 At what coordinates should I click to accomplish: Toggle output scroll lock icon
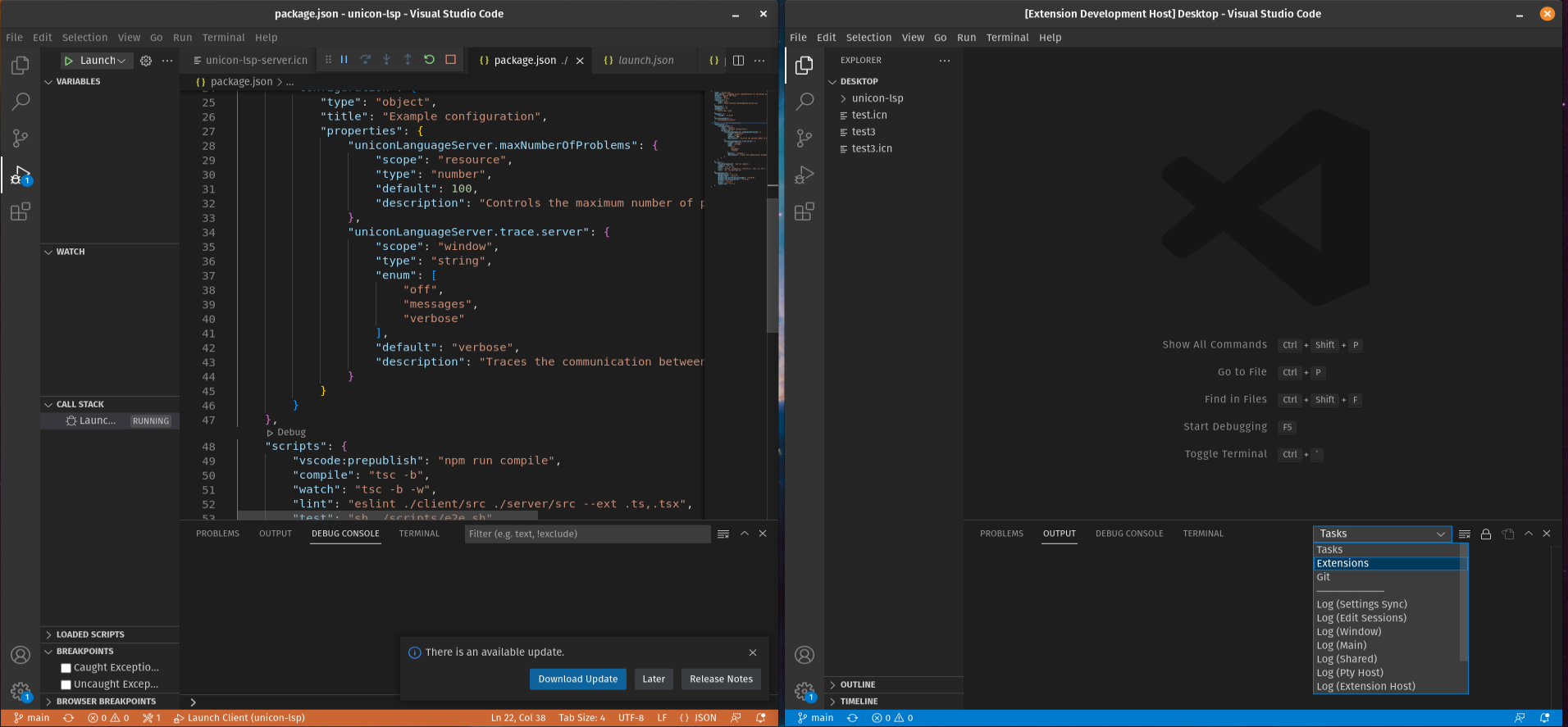(x=1486, y=534)
